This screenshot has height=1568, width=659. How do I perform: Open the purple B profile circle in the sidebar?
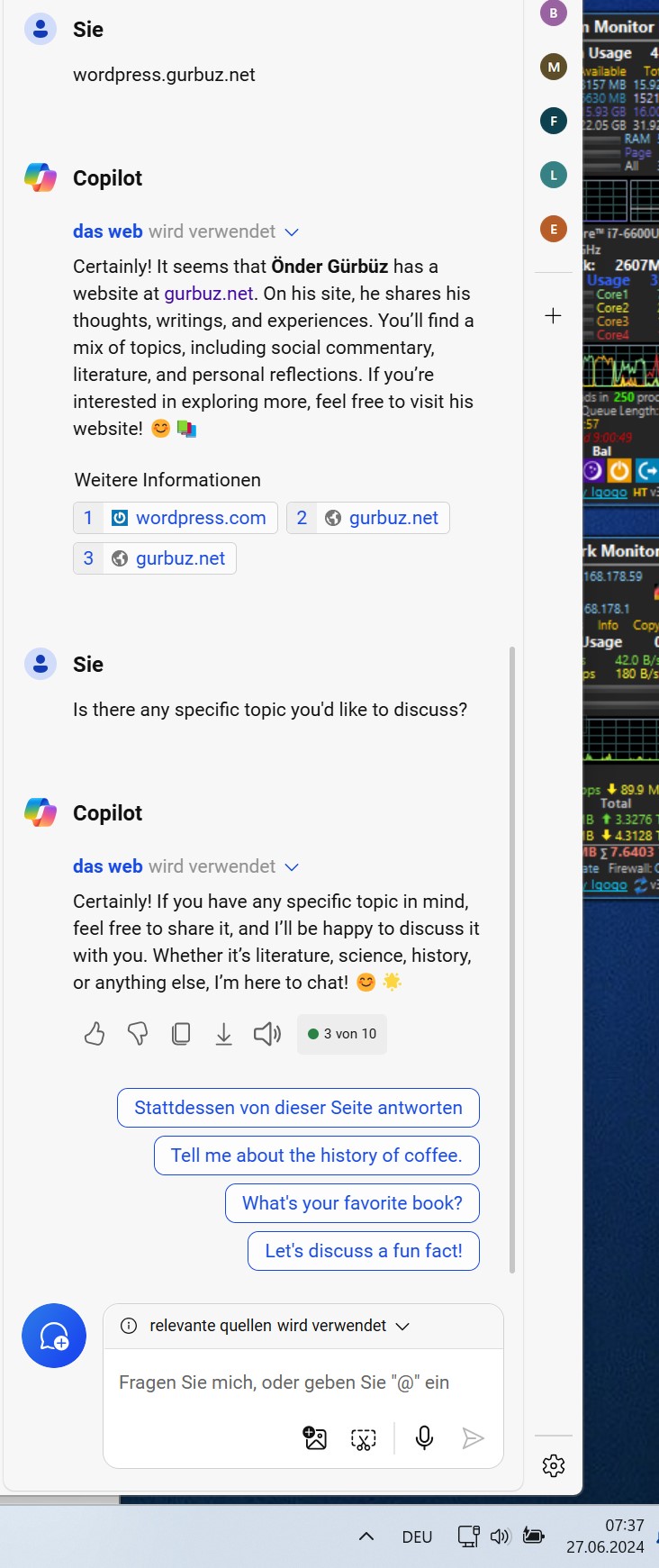tap(554, 14)
